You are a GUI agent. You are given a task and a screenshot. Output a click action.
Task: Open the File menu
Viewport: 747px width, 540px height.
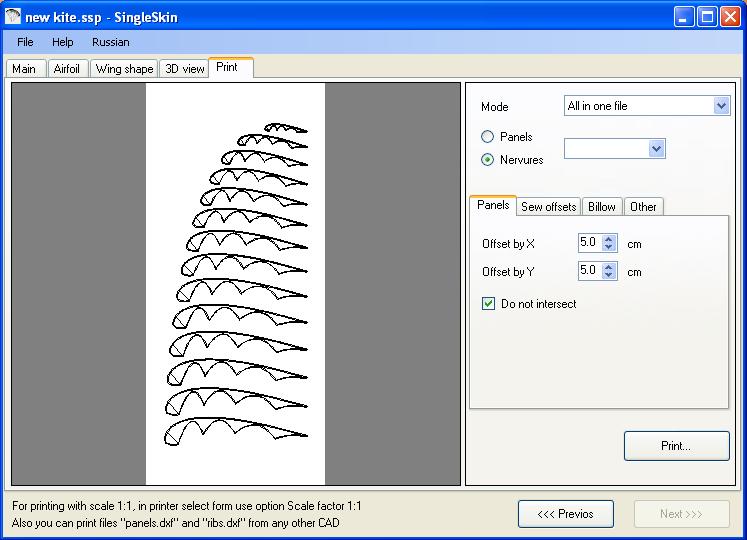(x=25, y=42)
